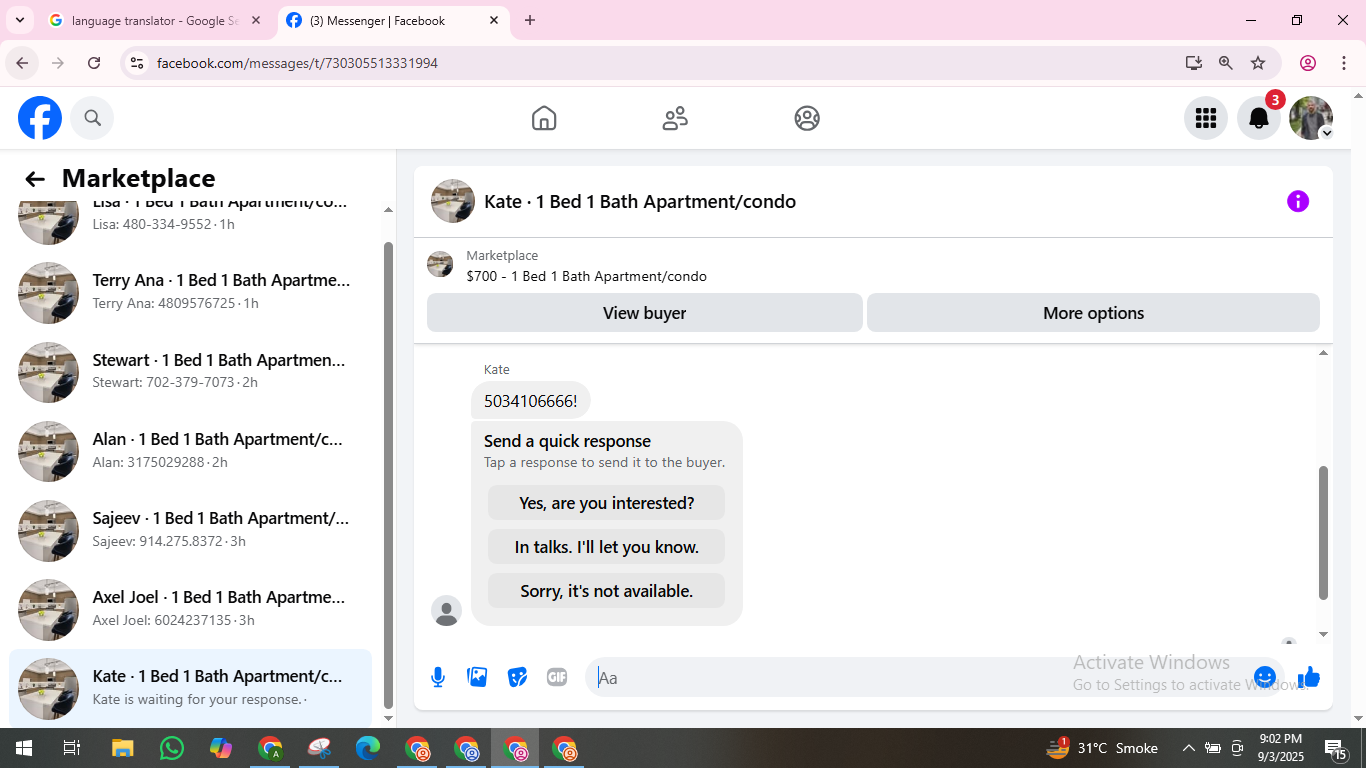Open the Chrome three-dot menu
Viewport: 1366px width, 768px height.
(1344, 63)
